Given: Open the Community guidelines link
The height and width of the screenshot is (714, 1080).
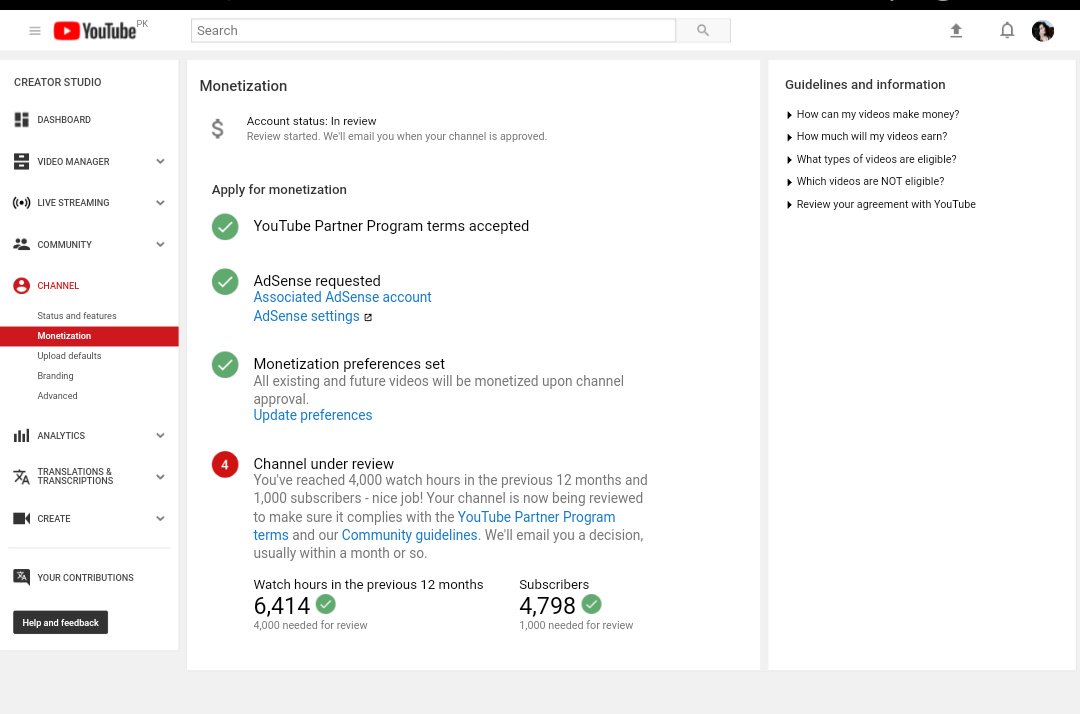Looking at the screenshot, I should 409,535.
